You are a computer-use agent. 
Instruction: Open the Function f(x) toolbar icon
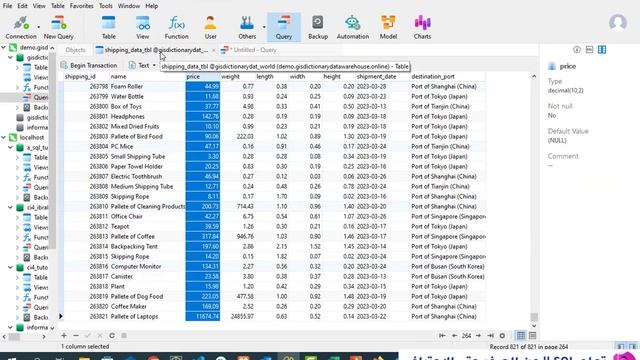pos(176,27)
